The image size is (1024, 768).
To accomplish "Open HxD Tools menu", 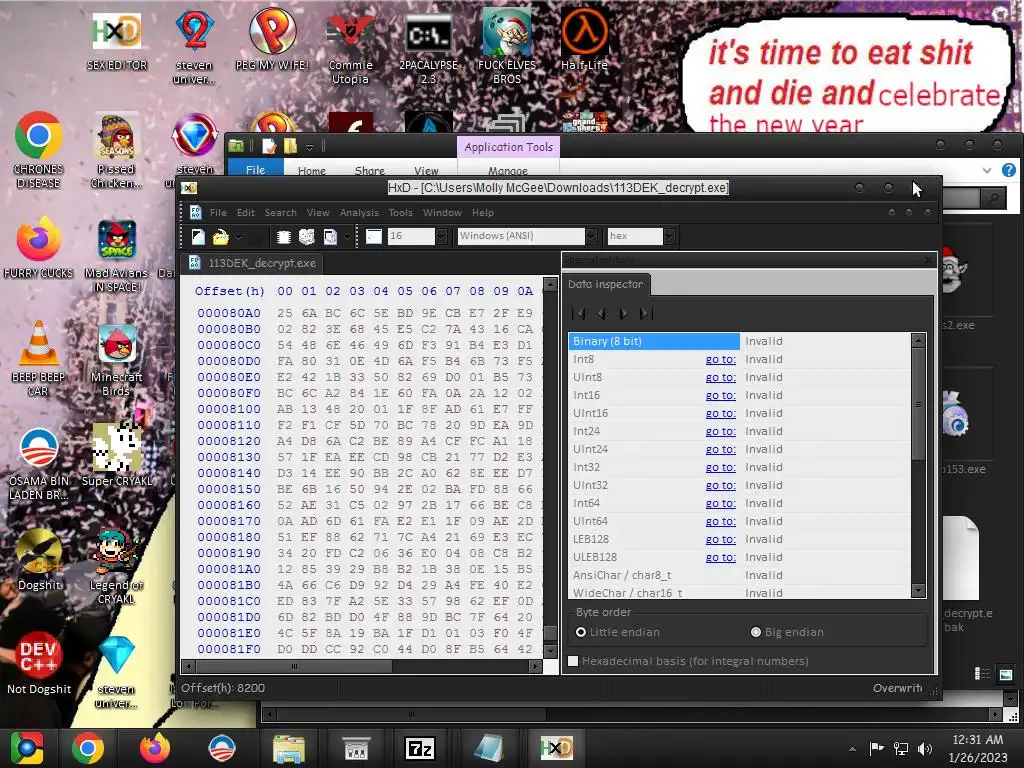I will (x=400, y=213).
